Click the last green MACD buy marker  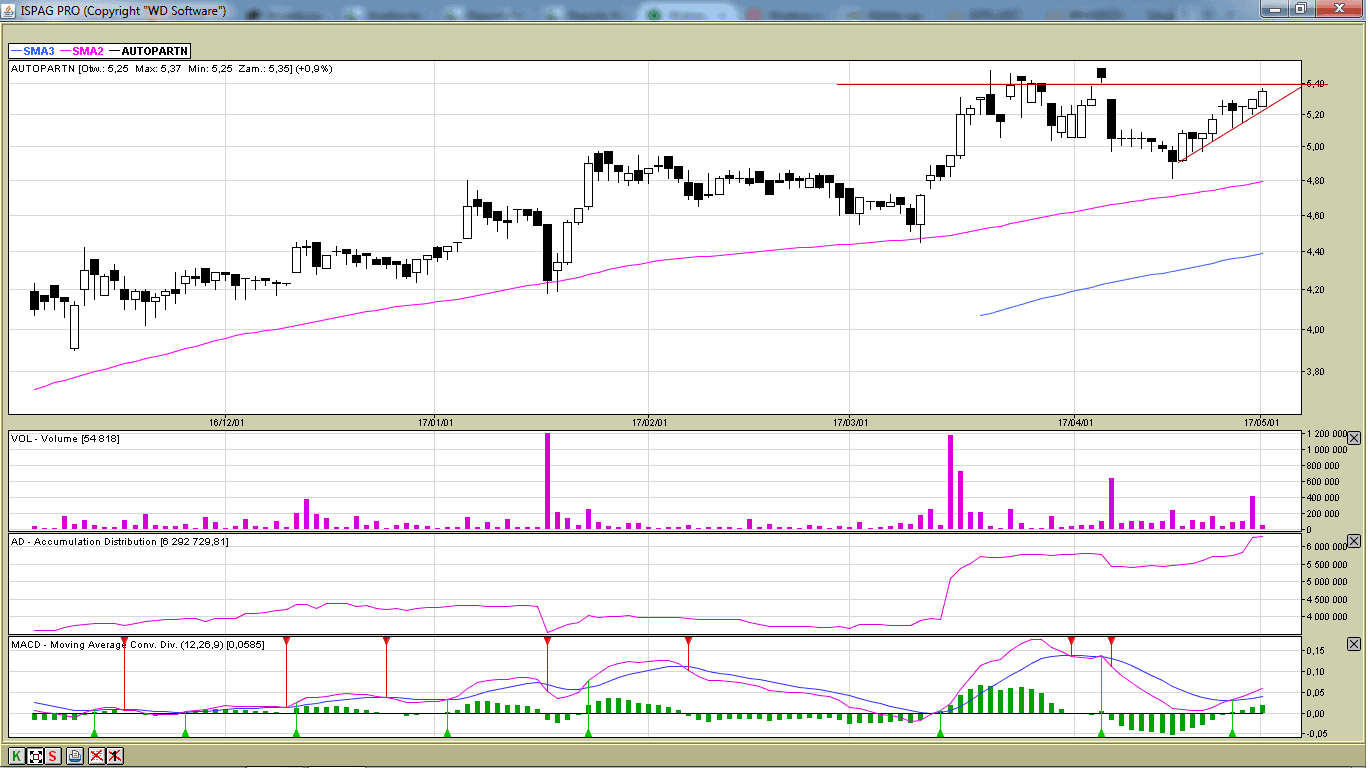(1232, 733)
